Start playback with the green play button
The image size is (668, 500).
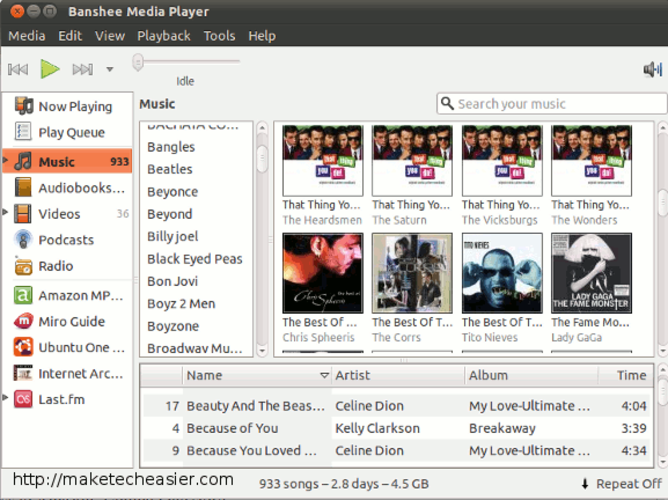click(50, 69)
